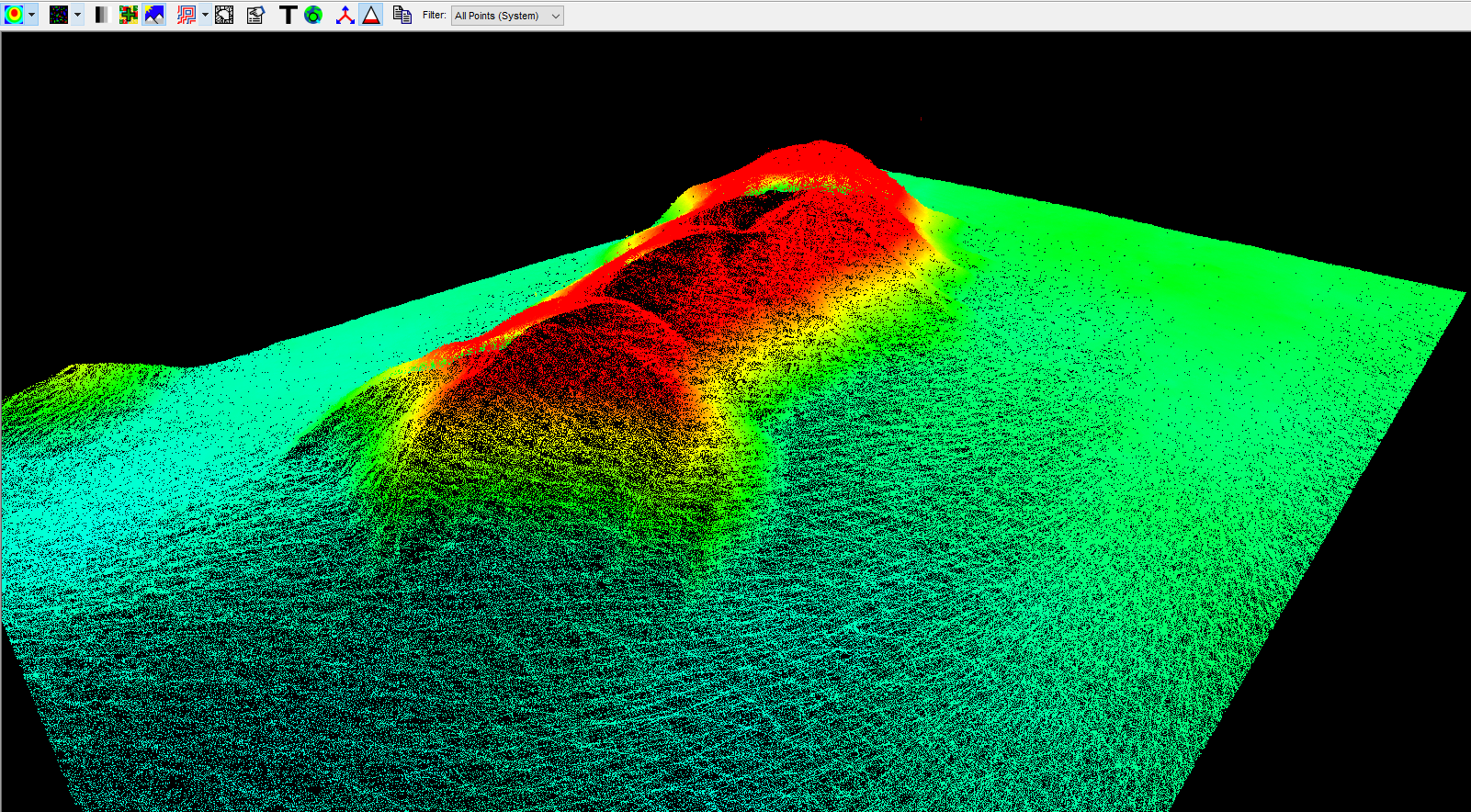Click the isolated red point above the peak
Image resolution: width=1471 pixels, height=812 pixels.
(x=922, y=119)
